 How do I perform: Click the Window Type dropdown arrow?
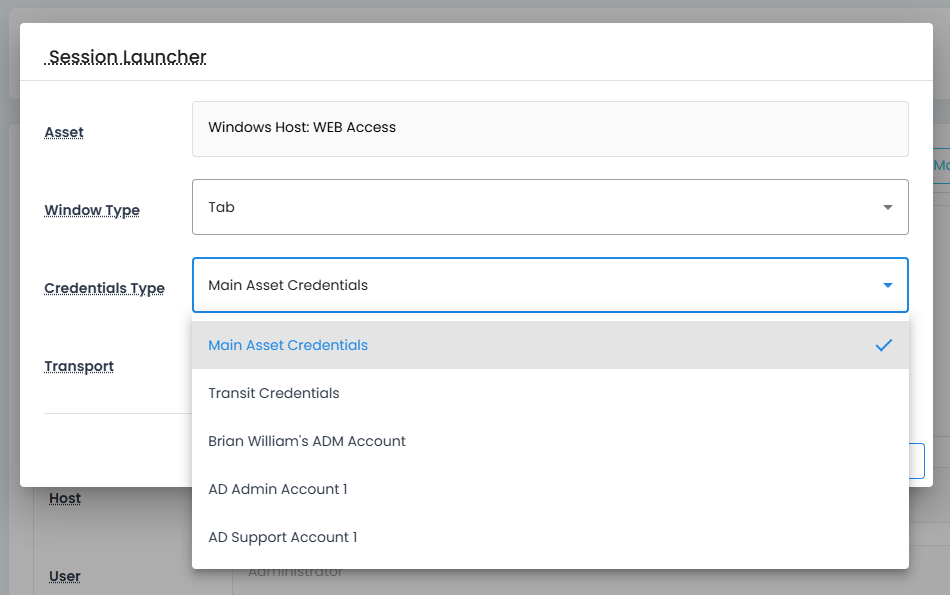[x=887, y=207]
